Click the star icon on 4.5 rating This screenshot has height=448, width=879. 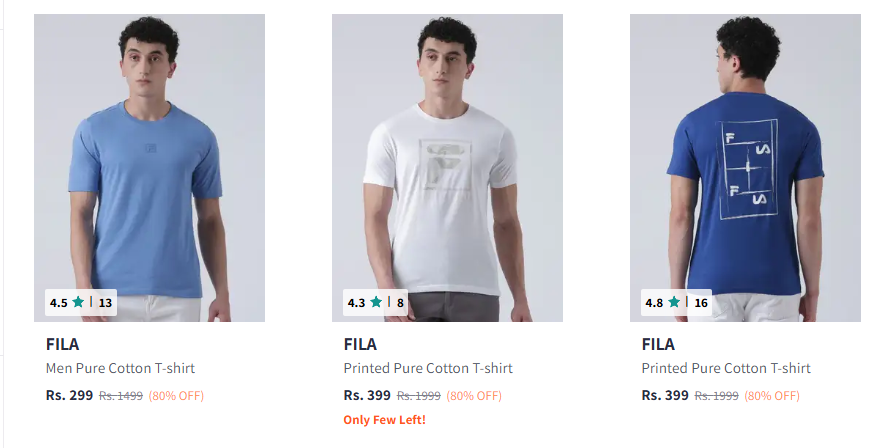[78, 302]
